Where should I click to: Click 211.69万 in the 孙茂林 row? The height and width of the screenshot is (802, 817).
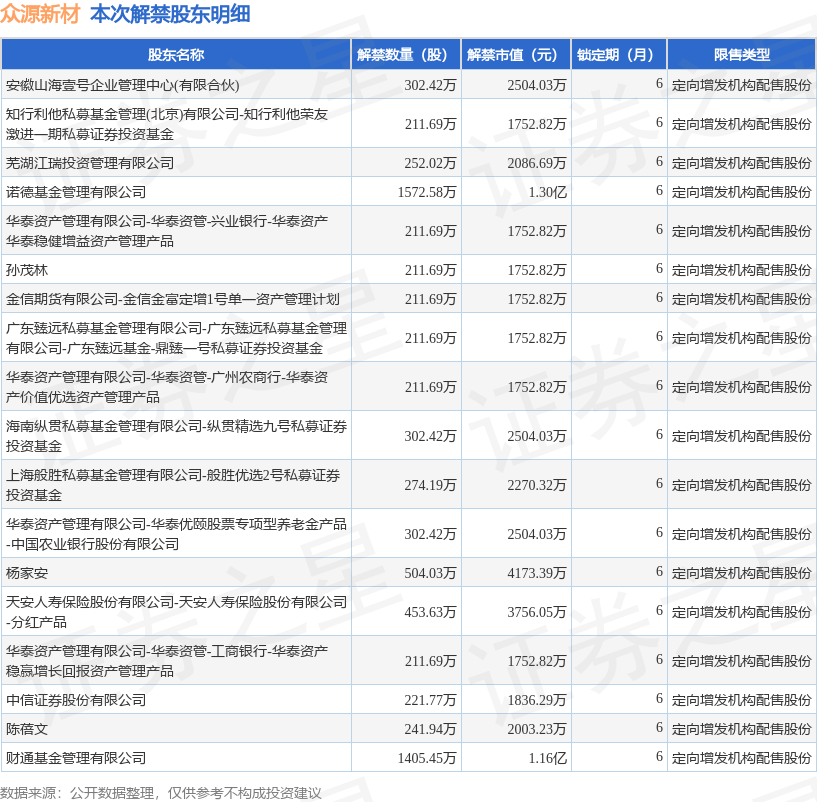tap(430, 270)
